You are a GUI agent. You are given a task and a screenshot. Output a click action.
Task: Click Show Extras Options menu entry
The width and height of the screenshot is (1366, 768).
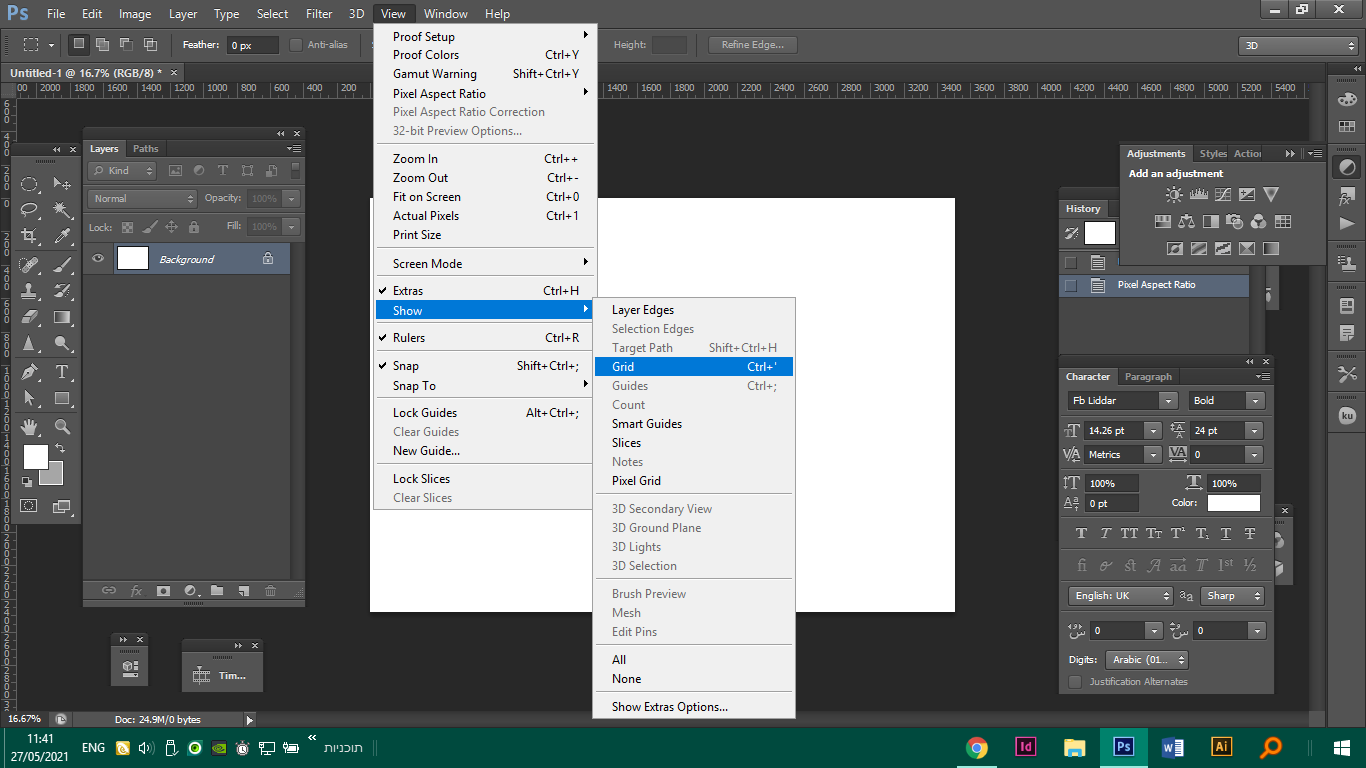670,707
